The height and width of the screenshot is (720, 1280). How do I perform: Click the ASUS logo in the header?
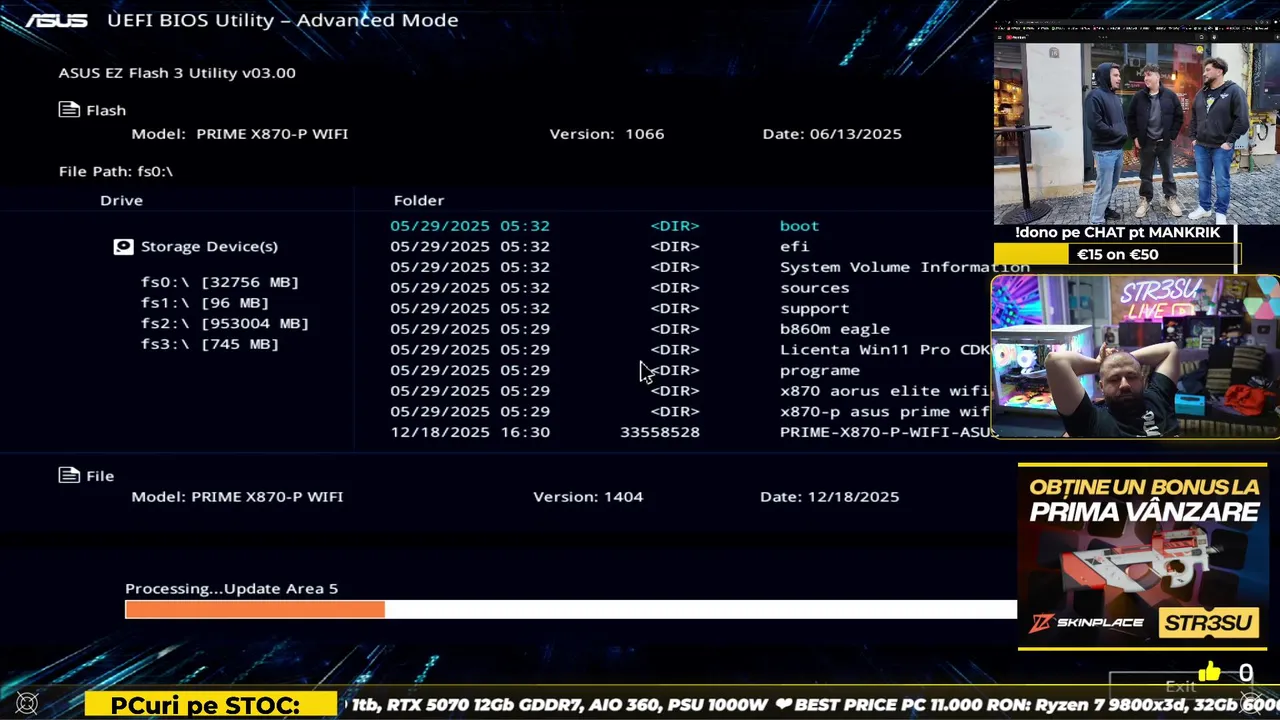point(56,20)
